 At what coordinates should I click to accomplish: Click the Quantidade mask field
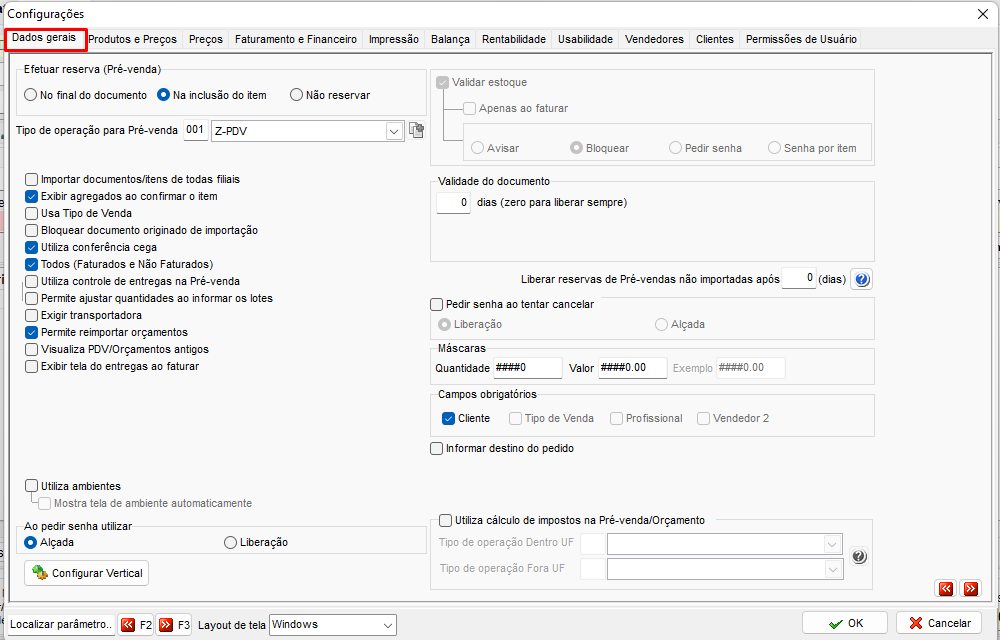pos(528,368)
